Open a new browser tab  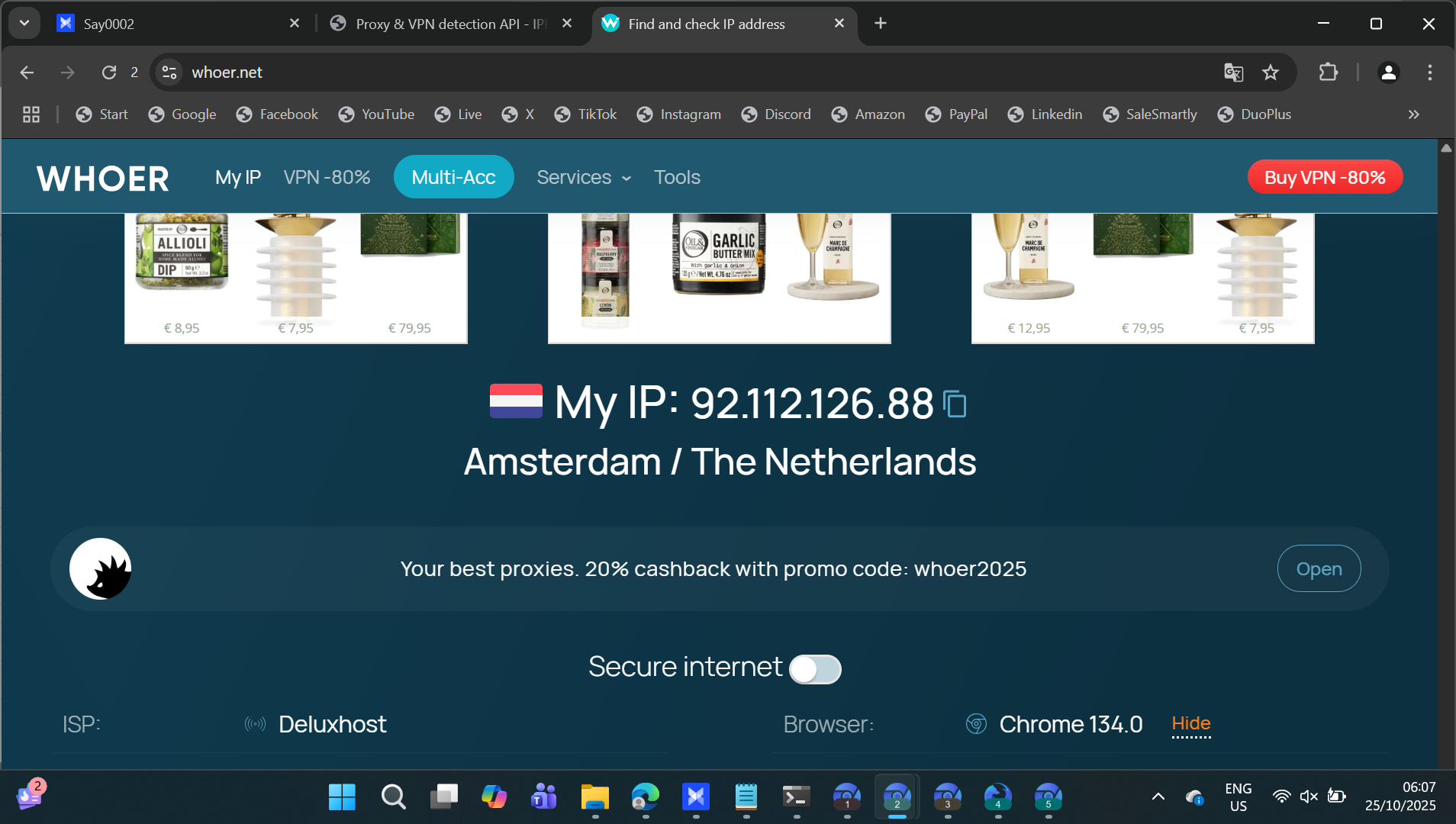click(881, 24)
